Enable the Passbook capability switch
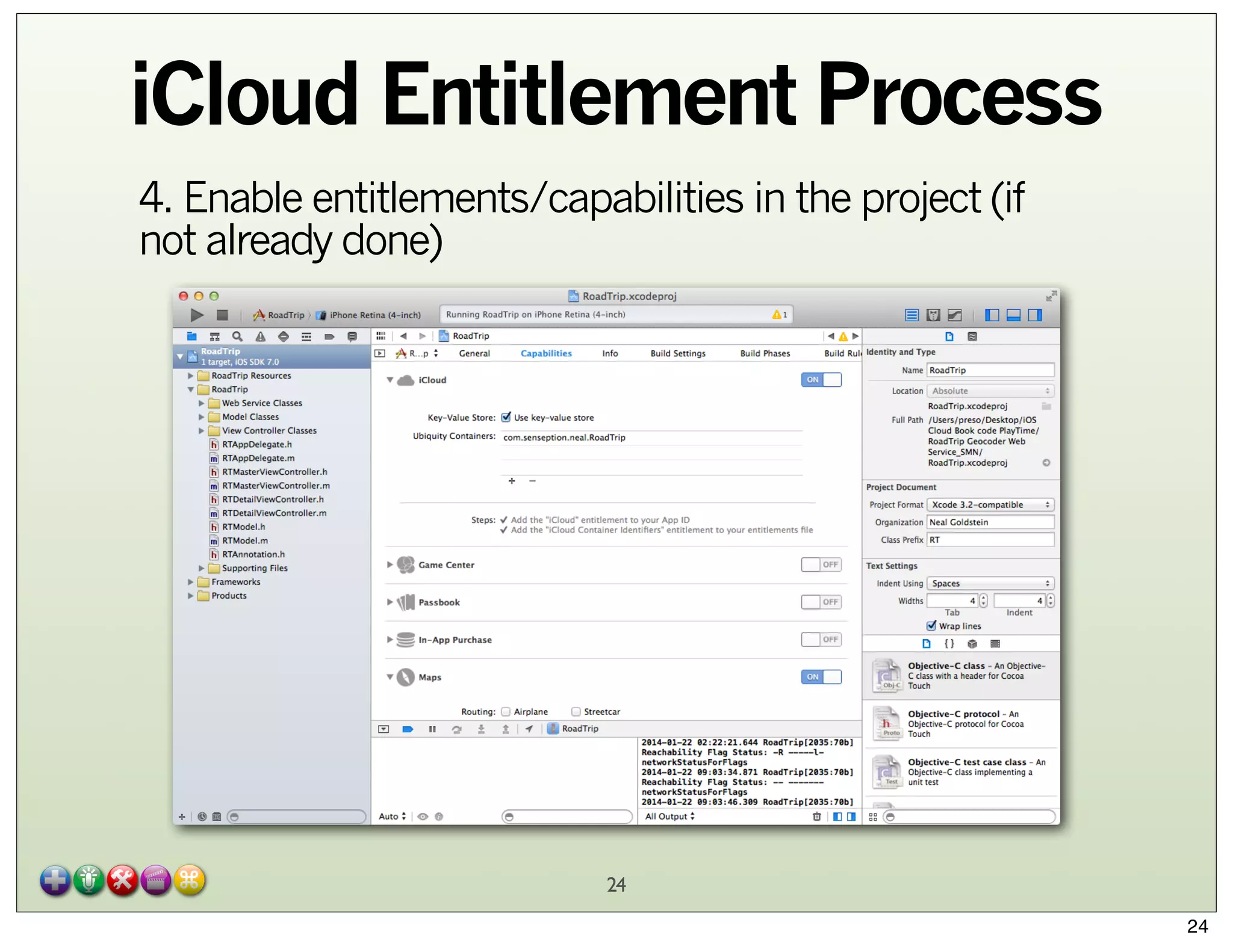Screen dimensions: 1233x952 click(x=821, y=602)
